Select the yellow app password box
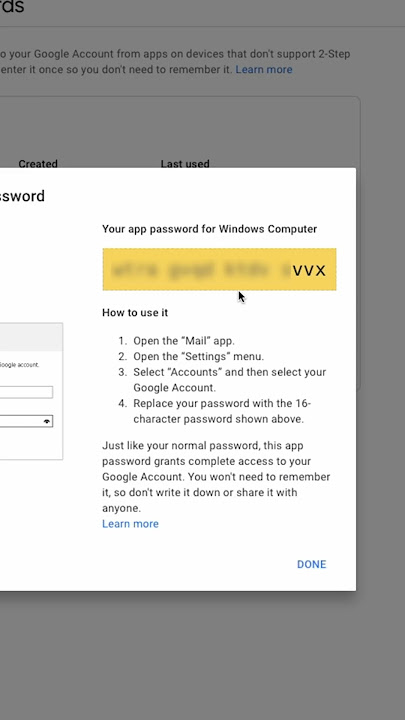Screen dimensions: 405x720 [219, 270]
